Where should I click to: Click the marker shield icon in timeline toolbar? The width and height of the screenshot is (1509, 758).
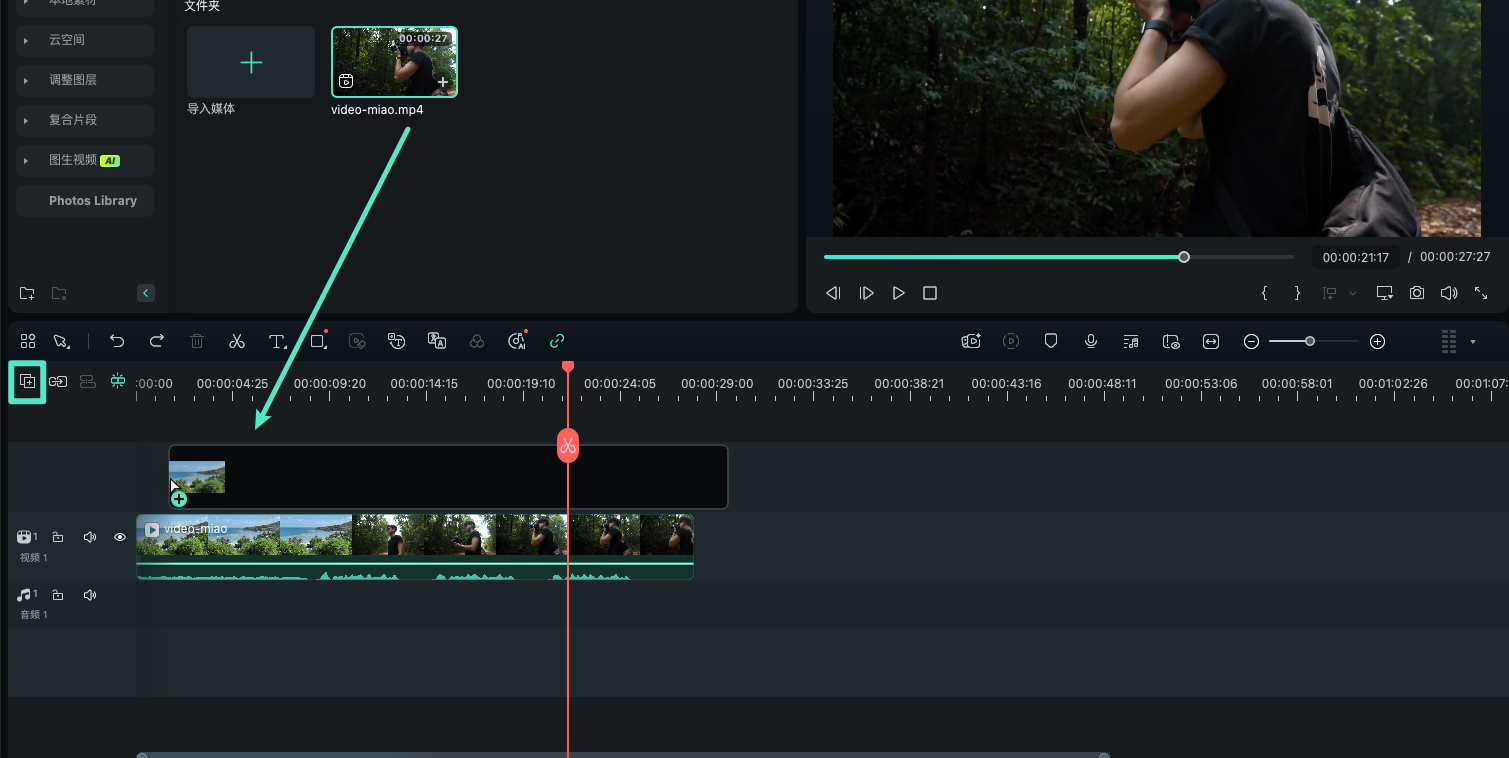pos(1051,341)
